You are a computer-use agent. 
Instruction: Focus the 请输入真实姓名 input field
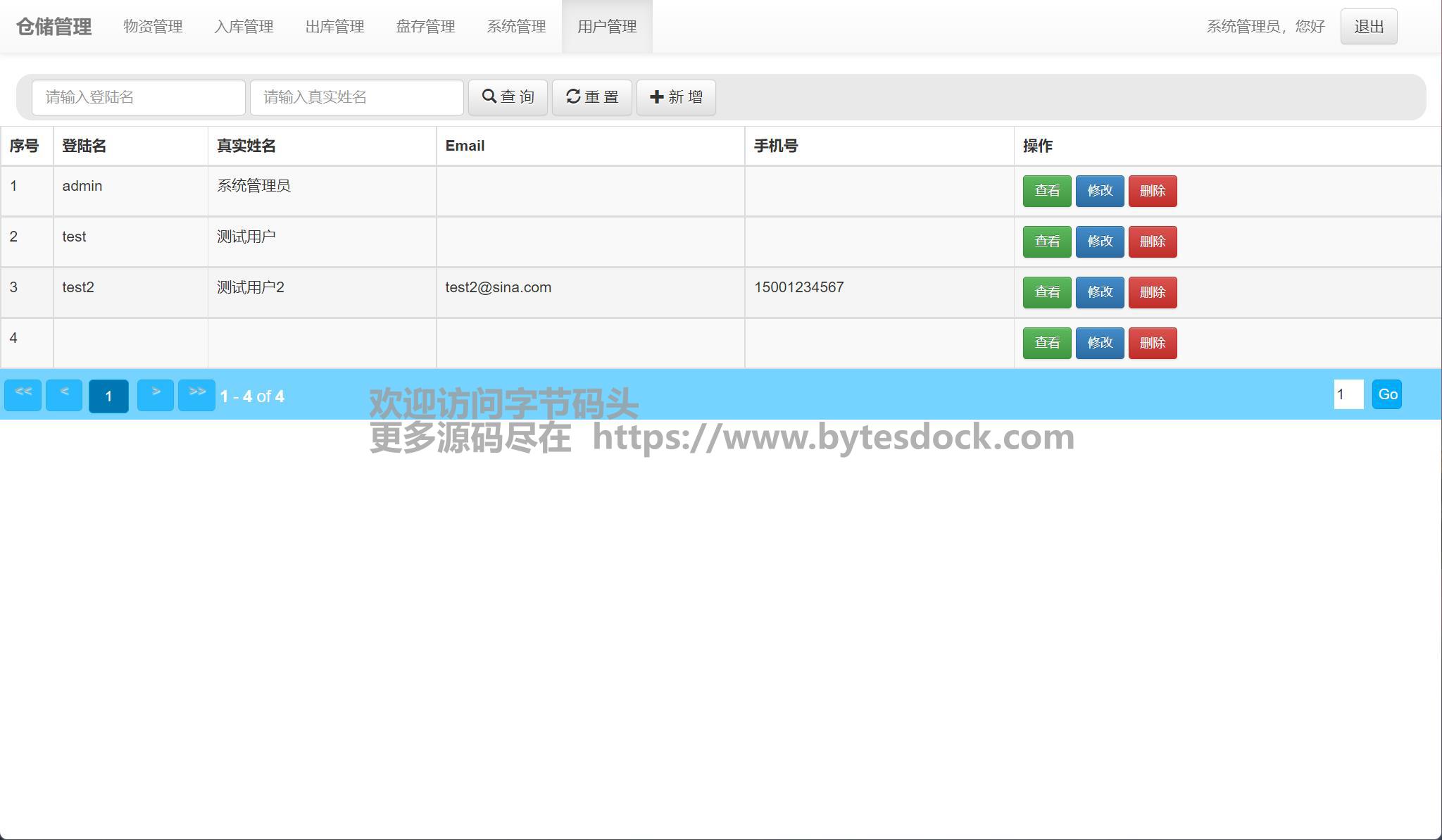(x=357, y=97)
